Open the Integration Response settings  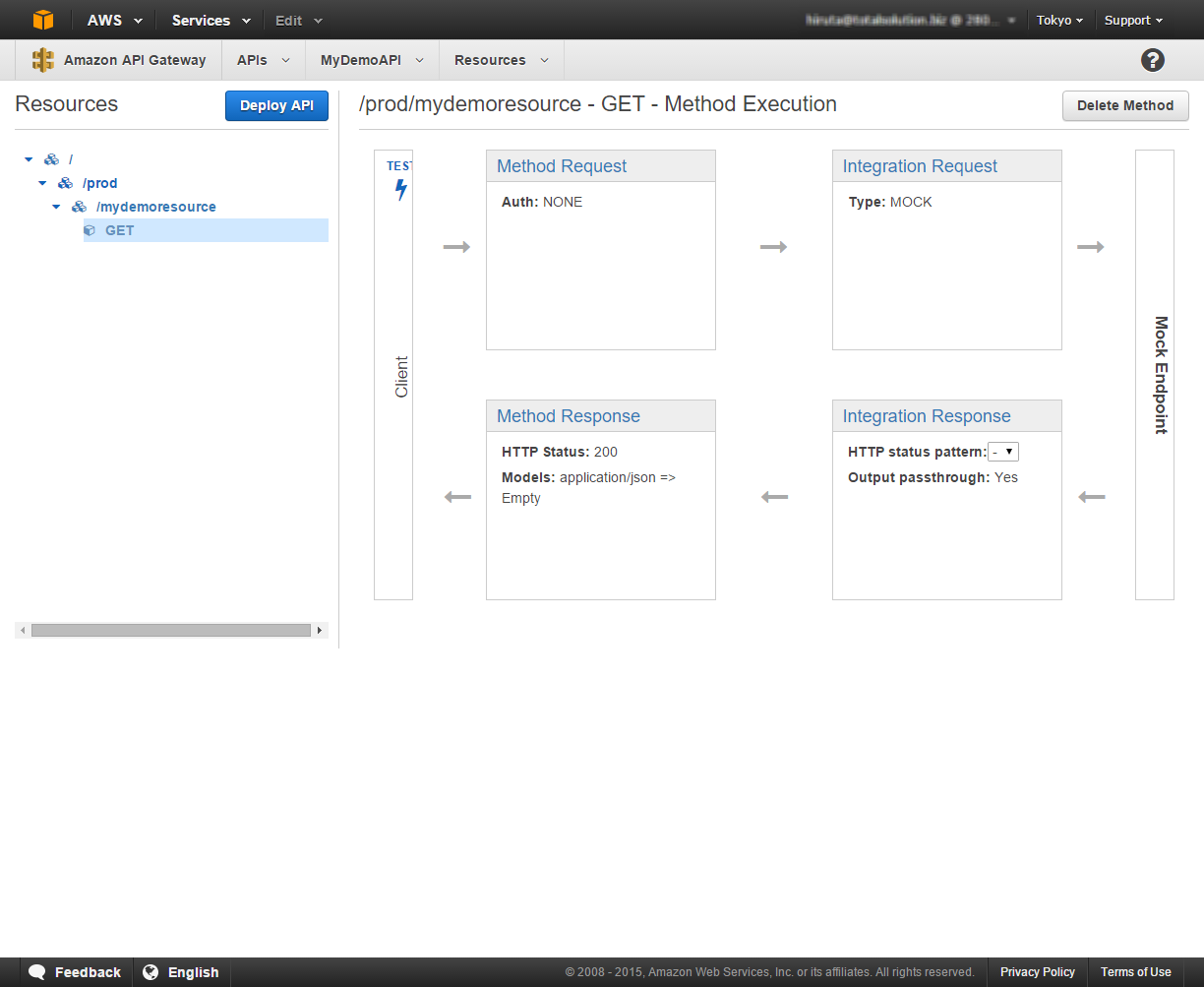point(927,416)
